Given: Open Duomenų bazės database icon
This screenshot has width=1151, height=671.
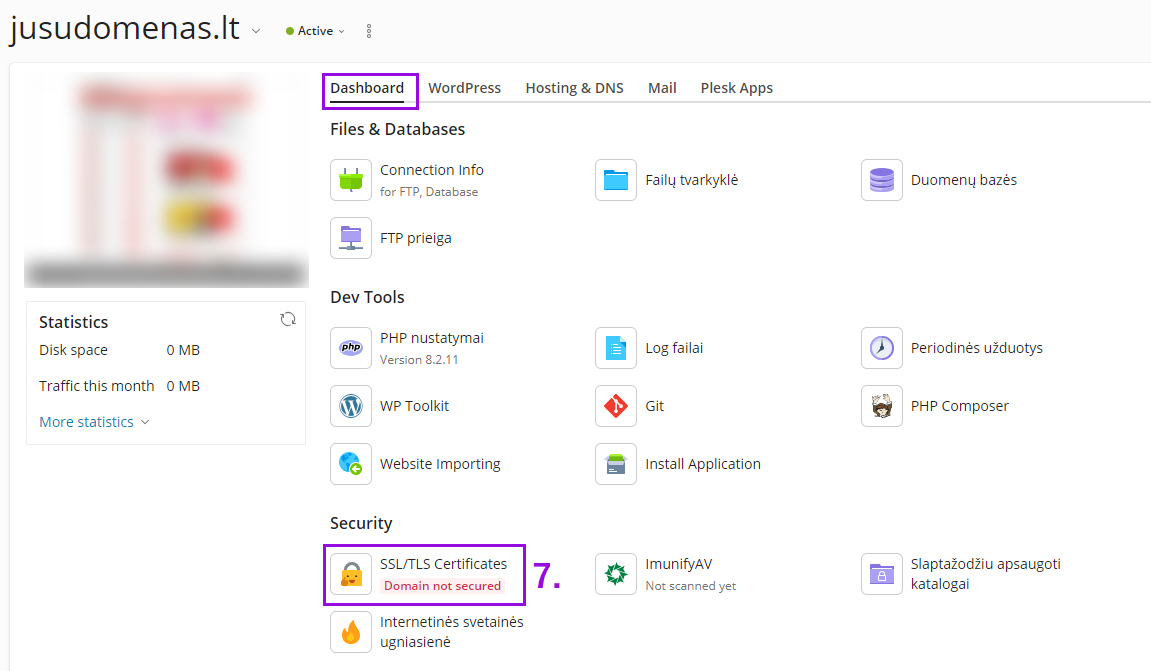Looking at the screenshot, I should (x=882, y=180).
